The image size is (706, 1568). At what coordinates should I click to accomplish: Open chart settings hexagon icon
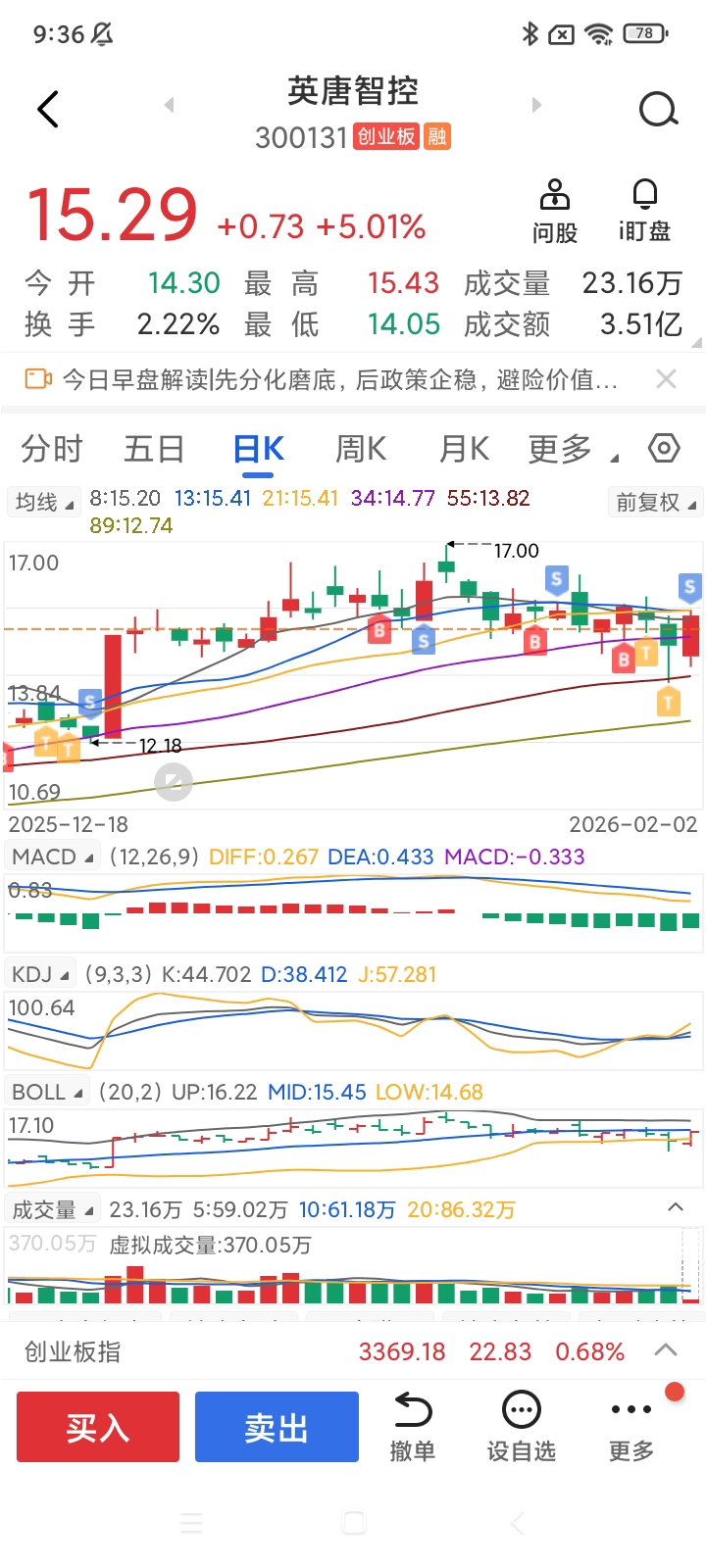pos(664,448)
